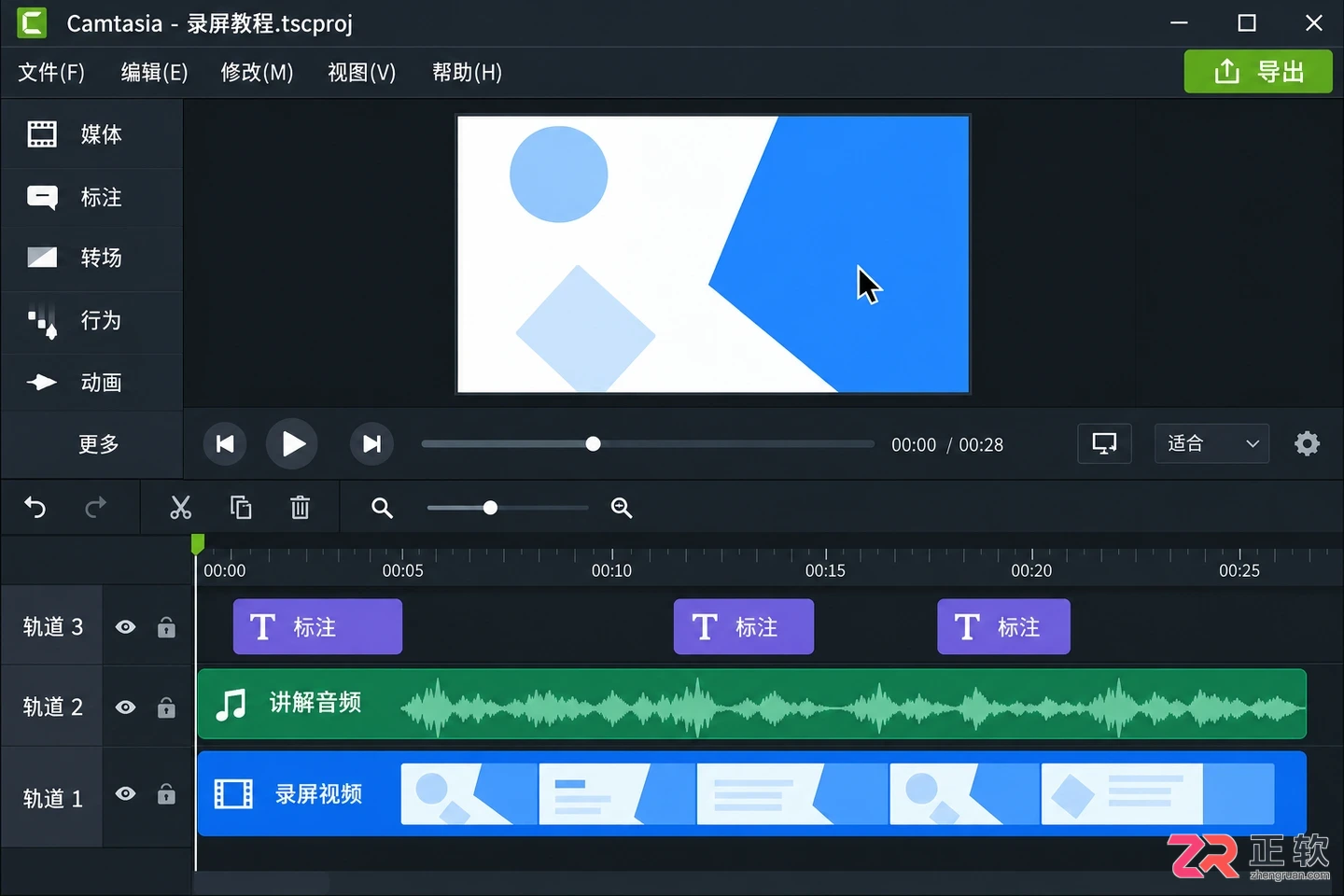This screenshot has height=896, width=1344.
Task: Delete selected clip with trash icon
Action: click(300, 508)
